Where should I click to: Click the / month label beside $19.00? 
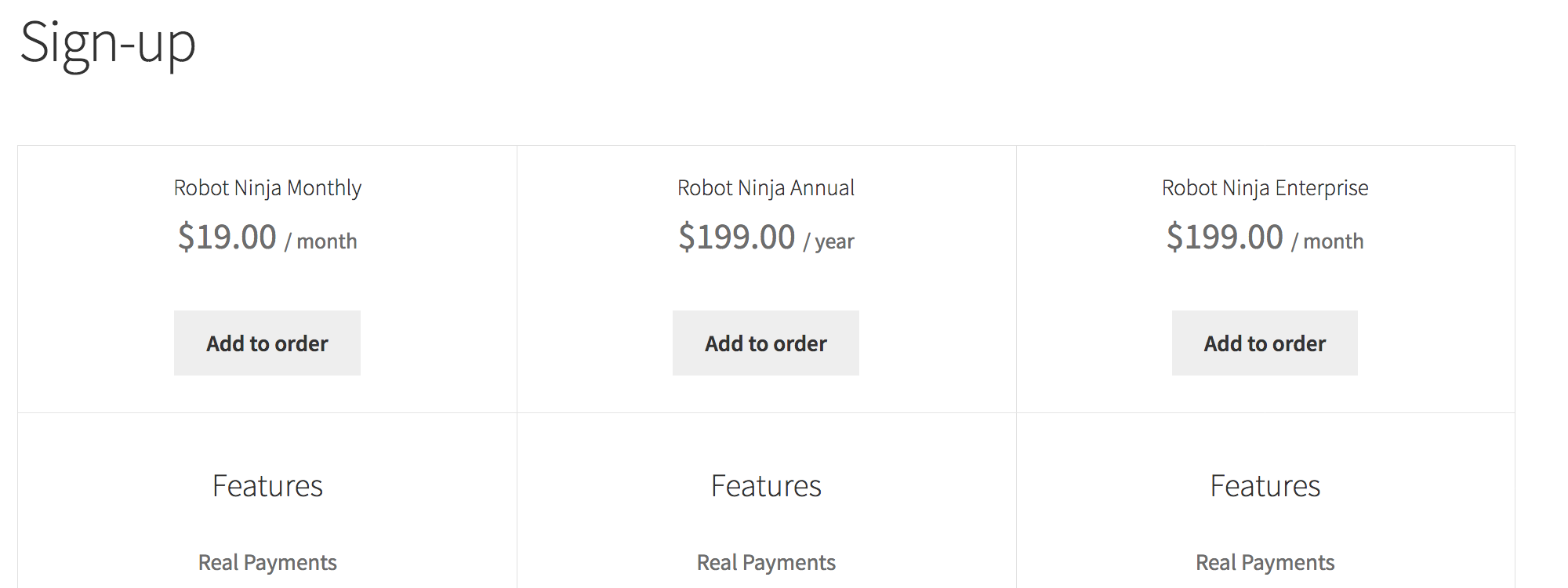coord(321,241)
